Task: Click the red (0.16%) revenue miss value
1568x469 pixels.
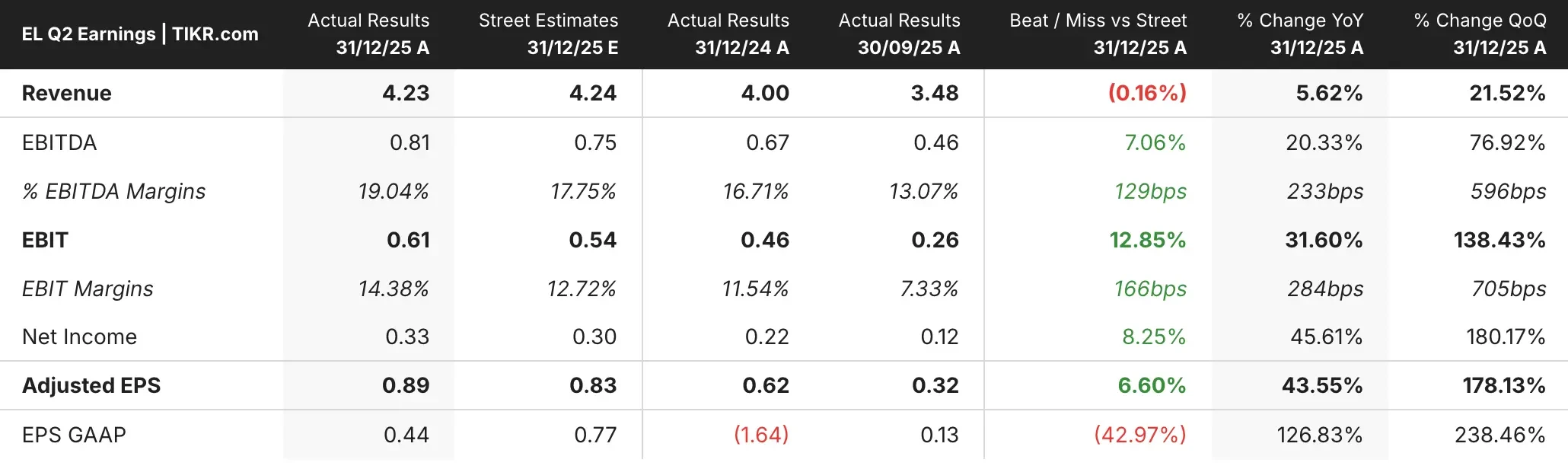Action: point(1147,93)
